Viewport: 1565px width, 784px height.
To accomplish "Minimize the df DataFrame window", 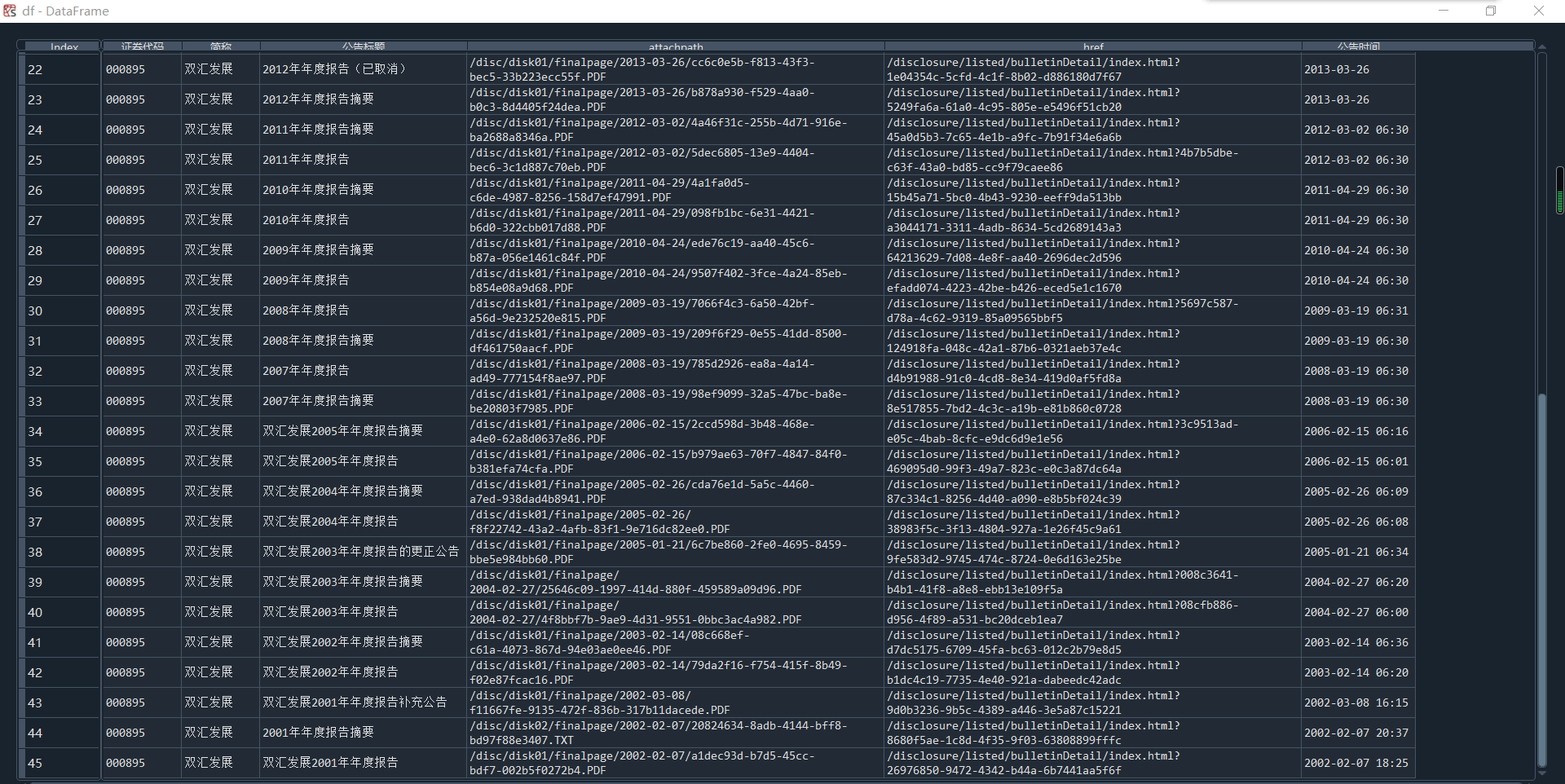I will click(1444, 11).
